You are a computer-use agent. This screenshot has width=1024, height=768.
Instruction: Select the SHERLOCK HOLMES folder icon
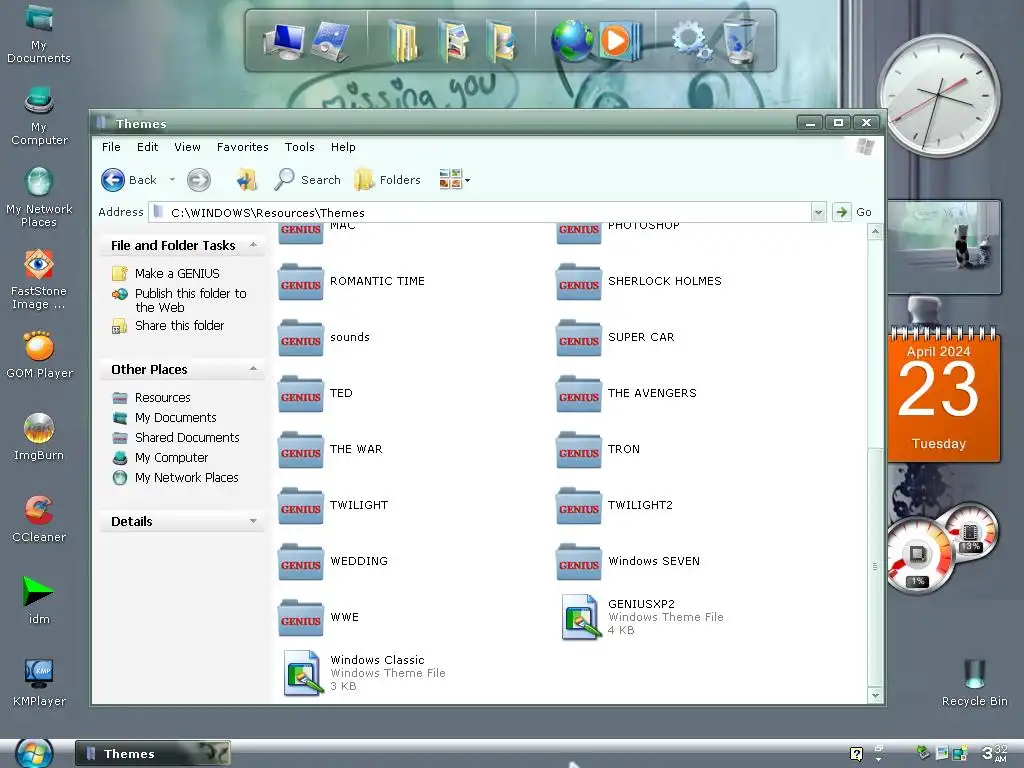[579, 281]
